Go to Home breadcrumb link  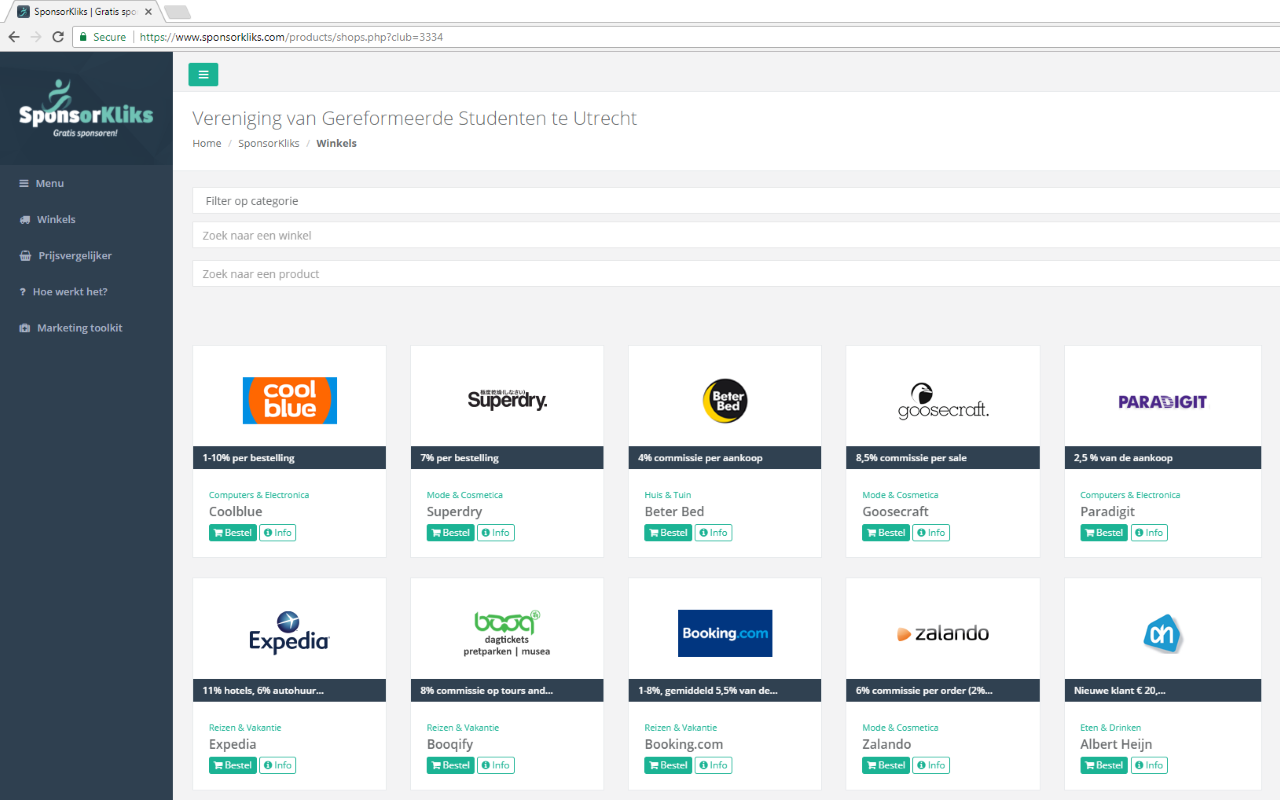pos(207,143)
